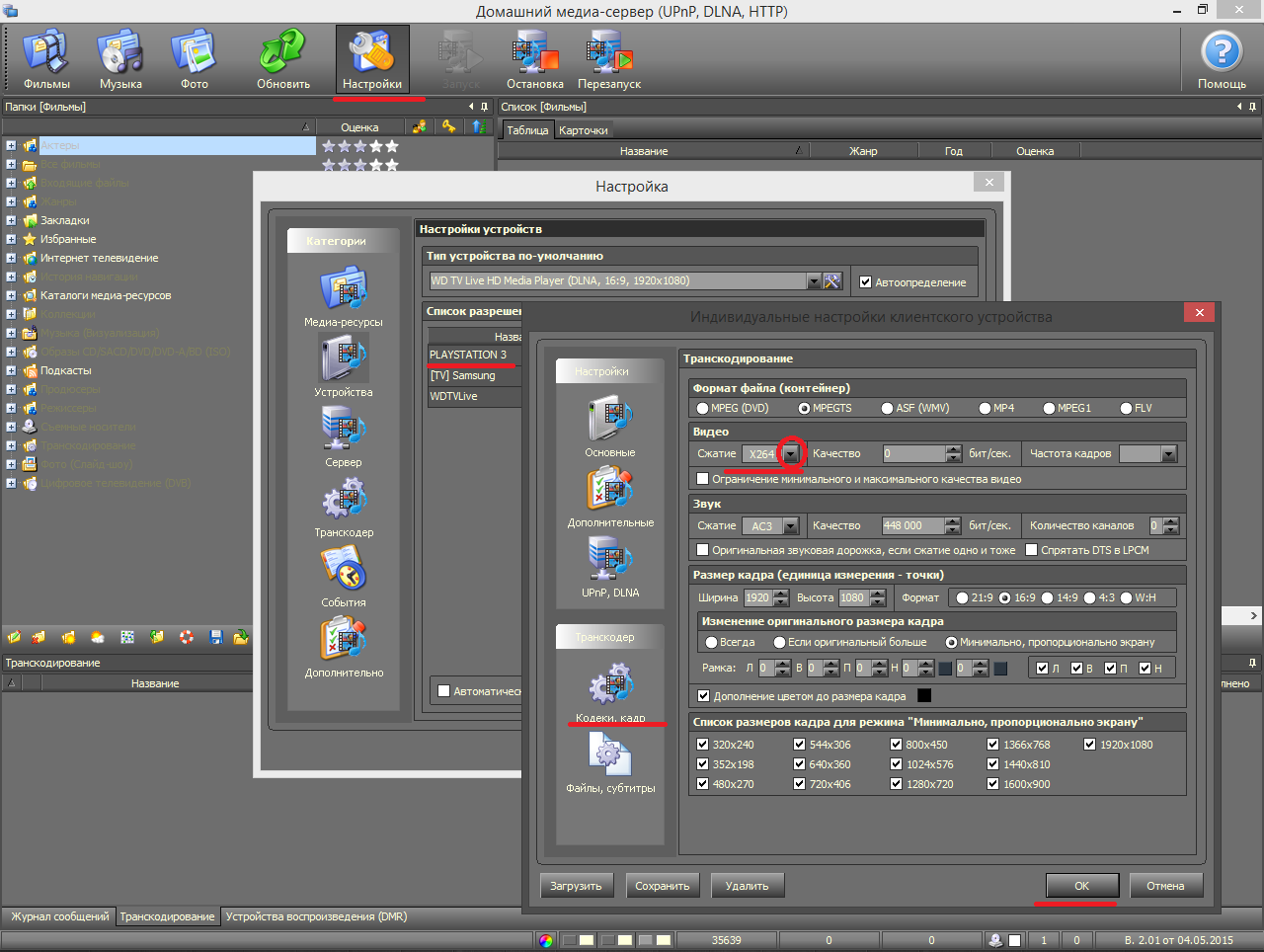
Task: Click the OK button in device settings
Action: coord(1082,886)
